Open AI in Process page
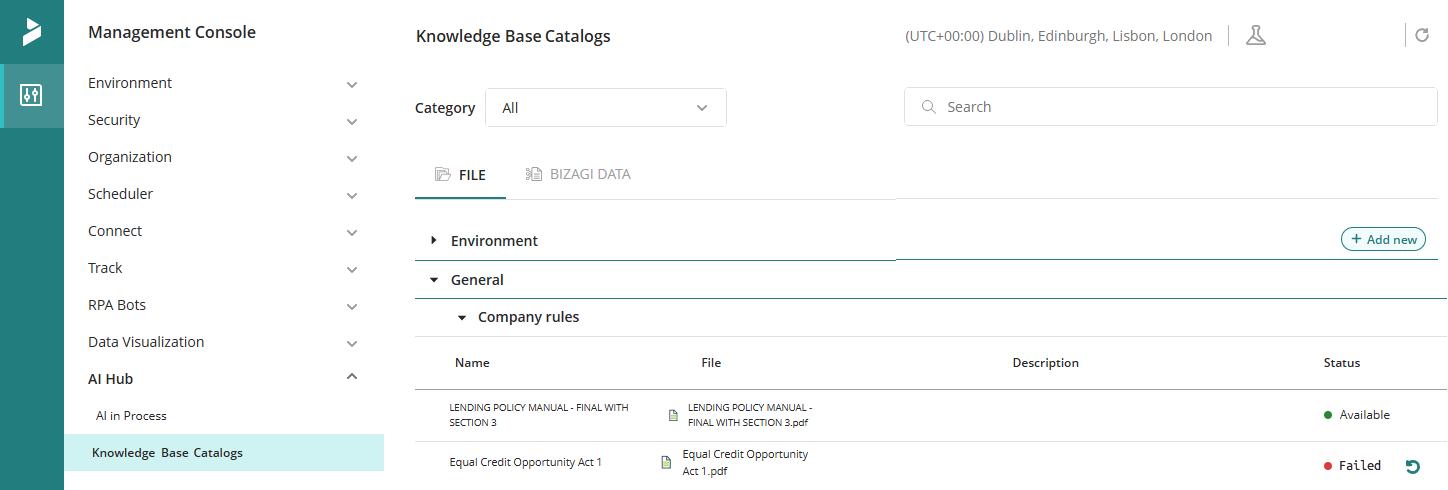Screen dimensions: 1448x490 [x=131, y=416]
